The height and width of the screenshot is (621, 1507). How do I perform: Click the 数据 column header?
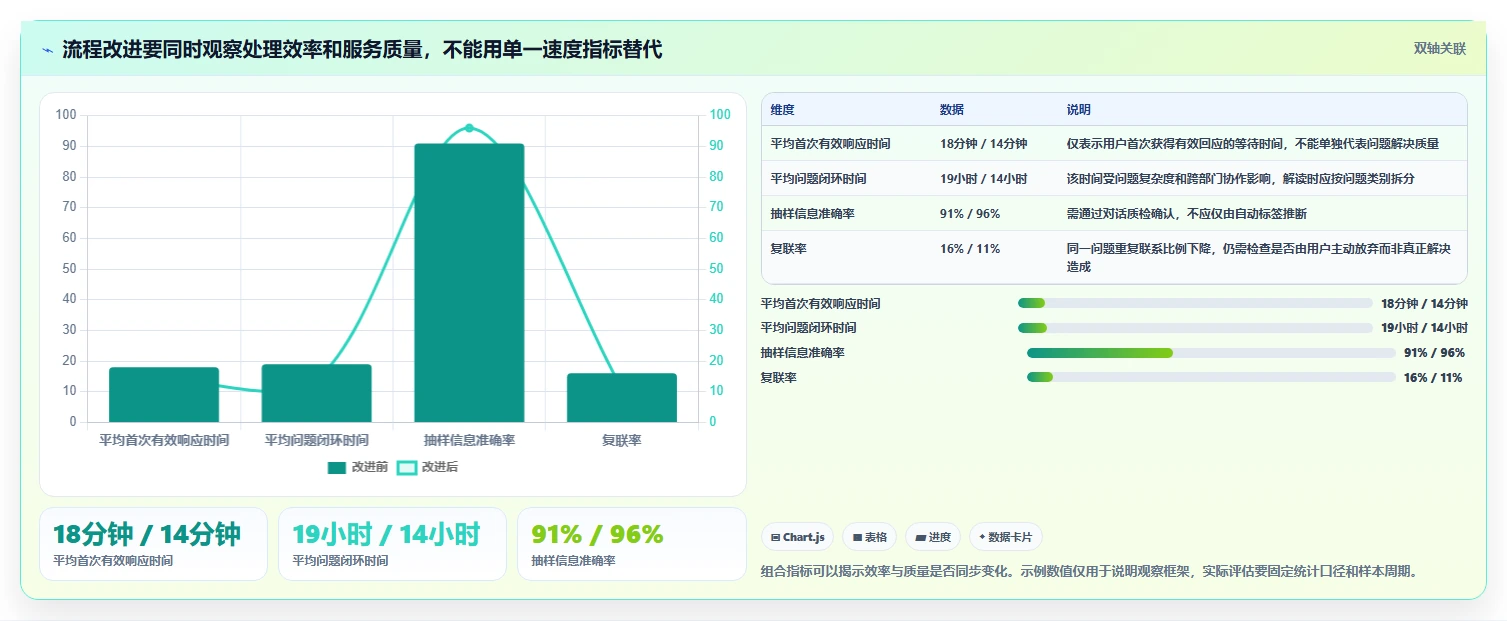click(952, 110)
